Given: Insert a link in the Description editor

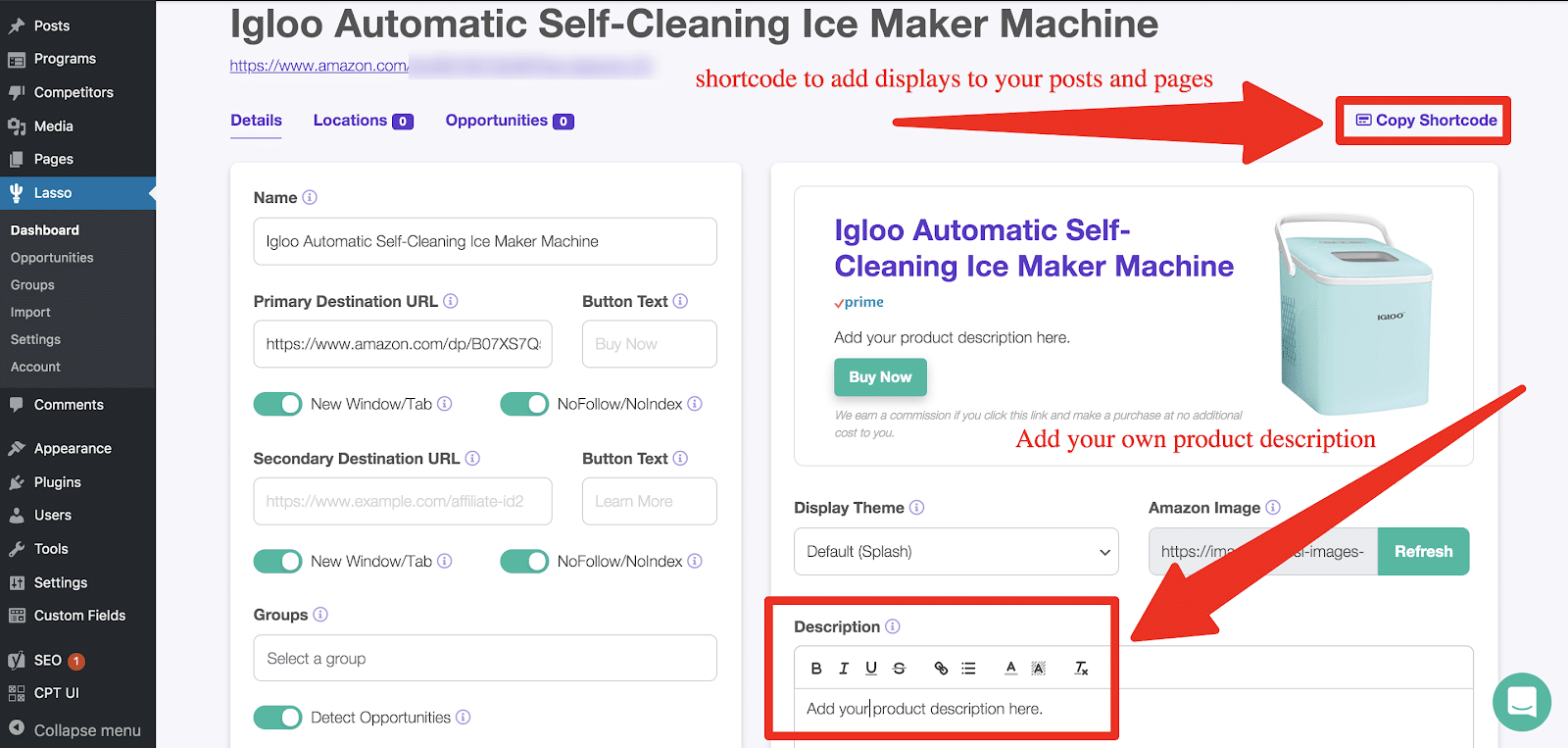Looking at the screenshot, I should pyautogui.click(x=941, y=668).
